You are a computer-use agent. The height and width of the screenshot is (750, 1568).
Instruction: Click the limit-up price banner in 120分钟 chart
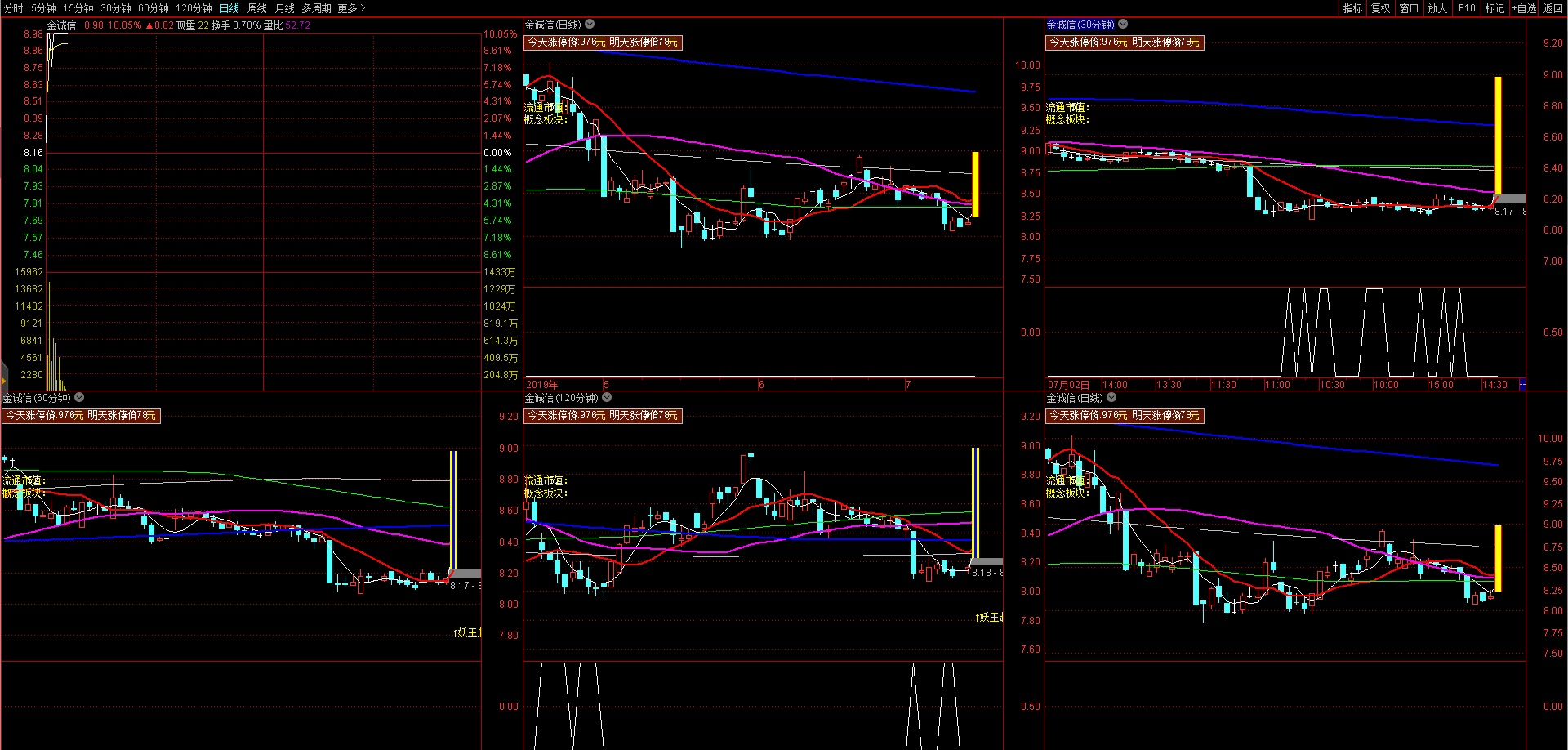coord(603,415)
